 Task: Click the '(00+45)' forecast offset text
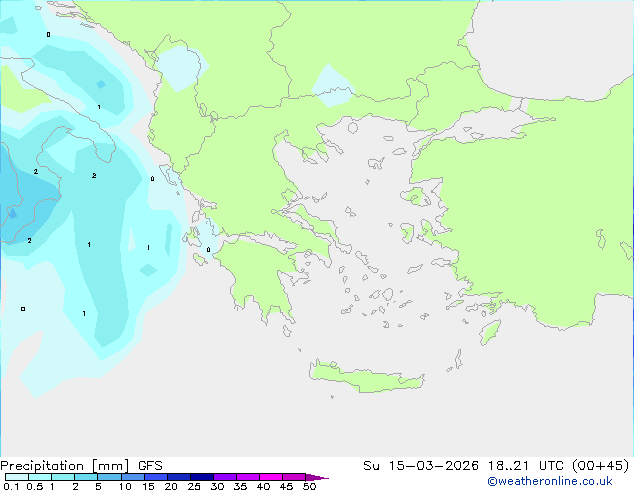[x=600, y=466]
